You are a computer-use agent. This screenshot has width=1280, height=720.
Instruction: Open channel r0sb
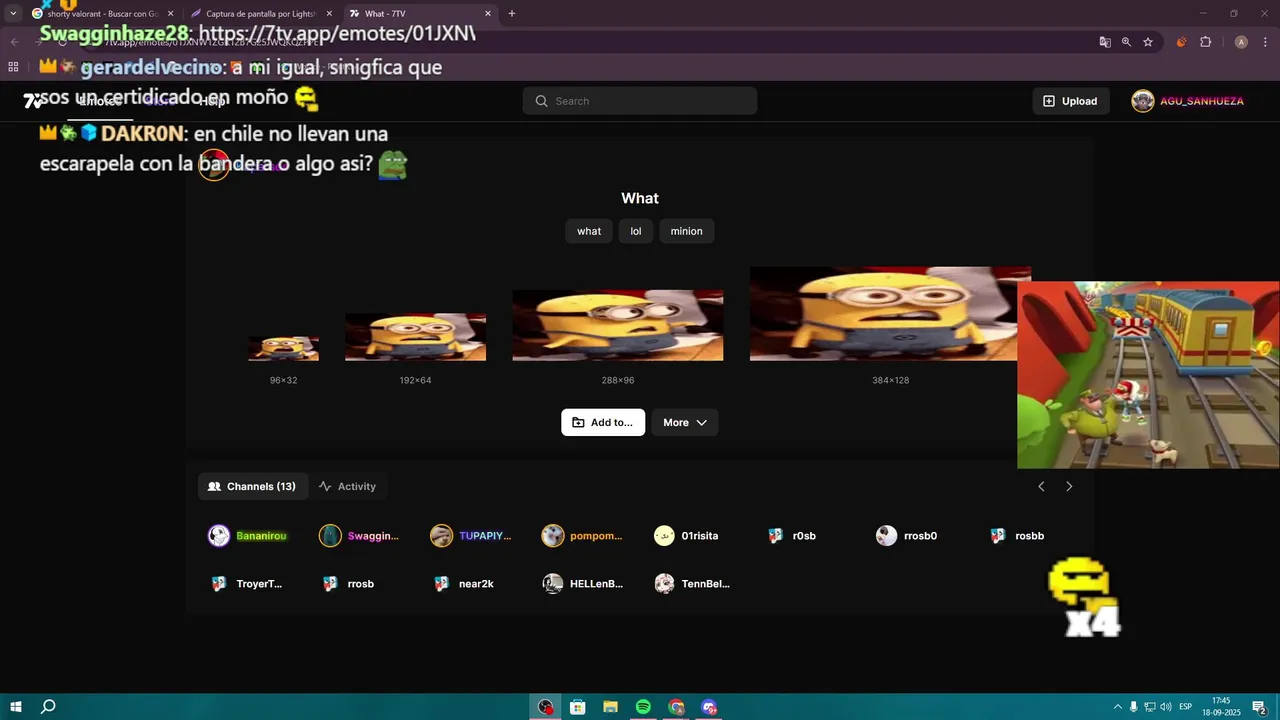pos(792,536)
